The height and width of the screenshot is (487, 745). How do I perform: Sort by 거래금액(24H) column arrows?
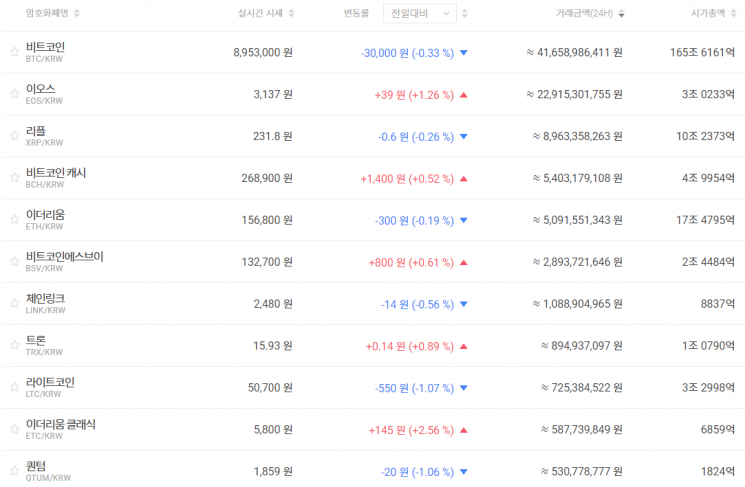coord(621,13)
